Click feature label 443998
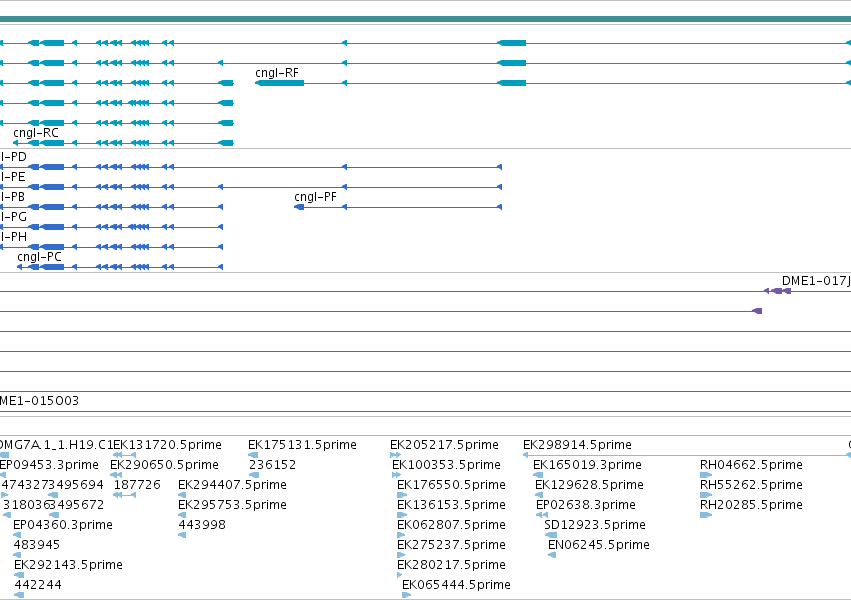Screen dimensions: 851x600 [202, 525]
